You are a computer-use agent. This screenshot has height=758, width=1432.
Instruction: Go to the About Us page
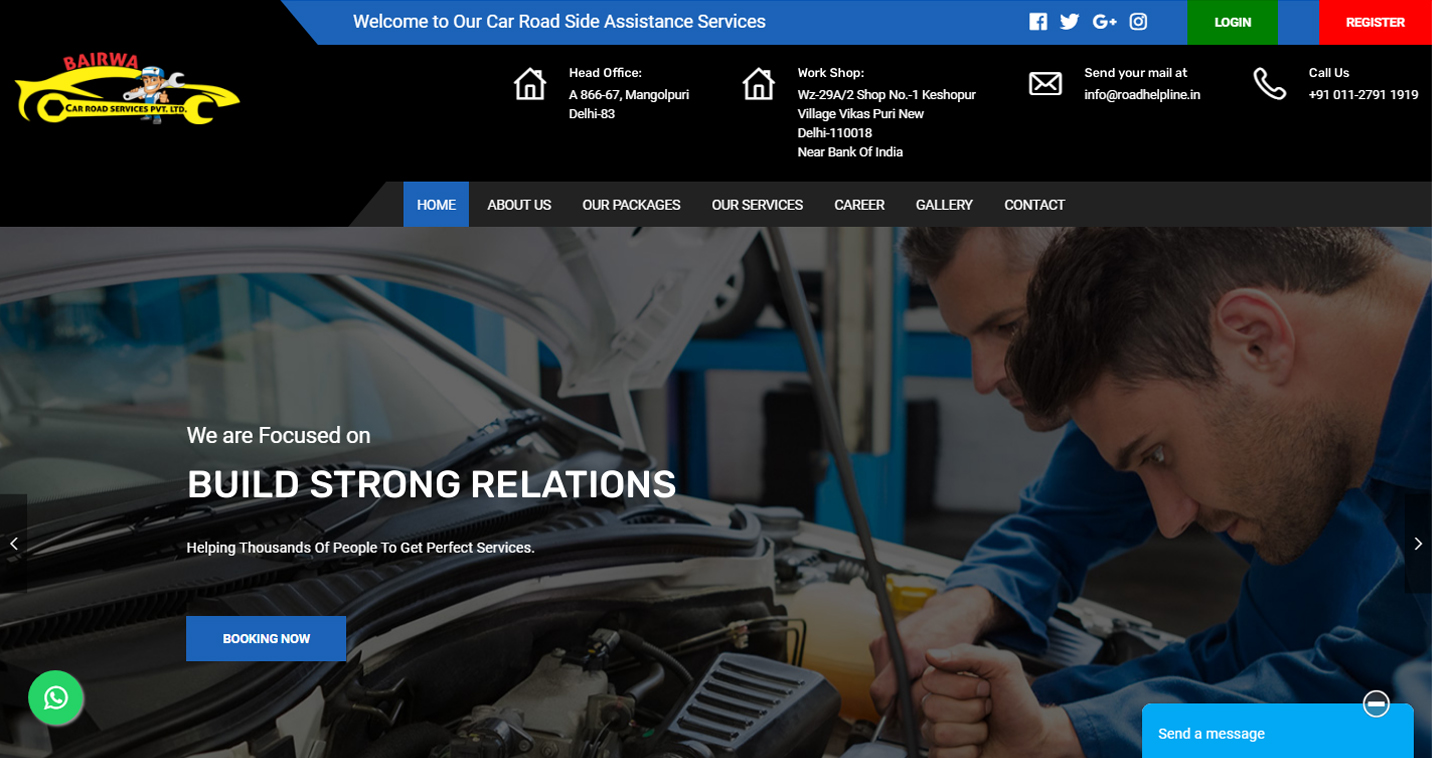click(x=519, y=205)
